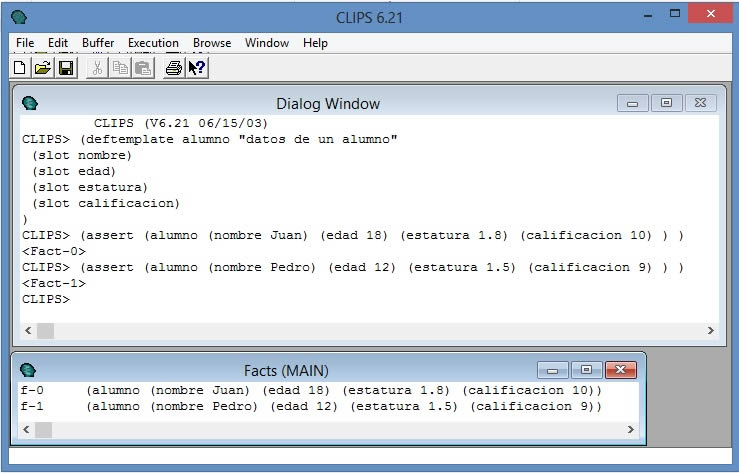Click the "(slot edad)" line

pyautogui.click(x=74, y=171)
